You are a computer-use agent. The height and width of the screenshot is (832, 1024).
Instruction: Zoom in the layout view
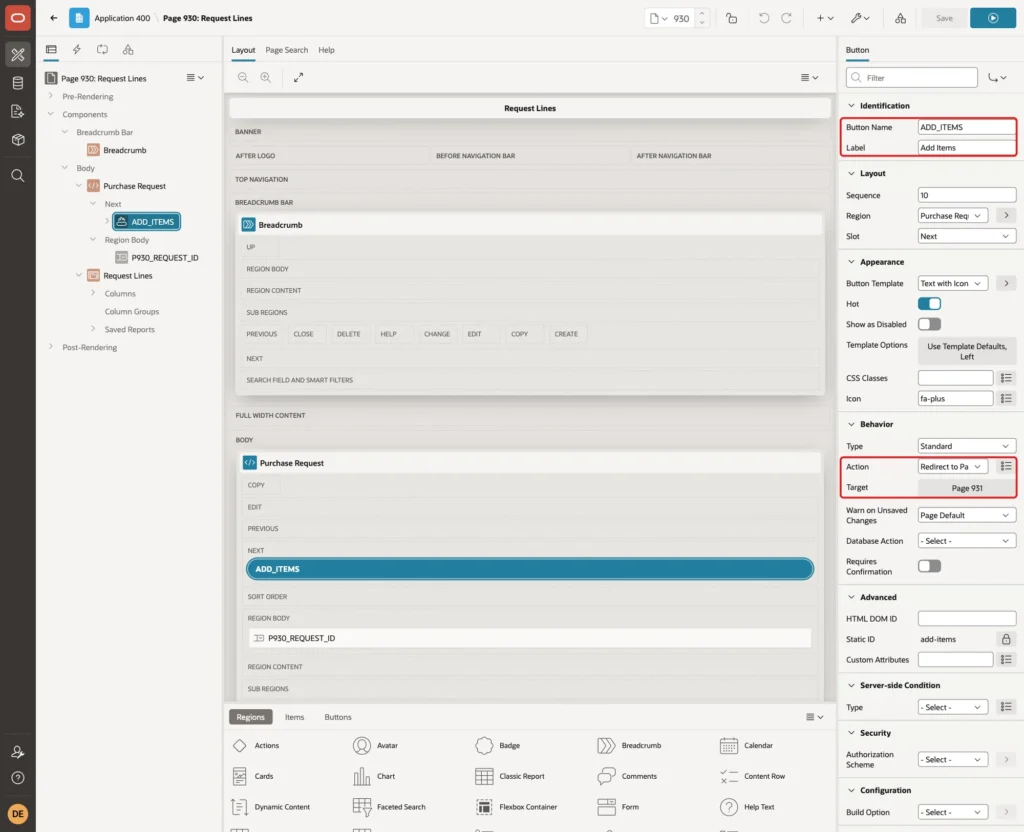click(266, 78)
